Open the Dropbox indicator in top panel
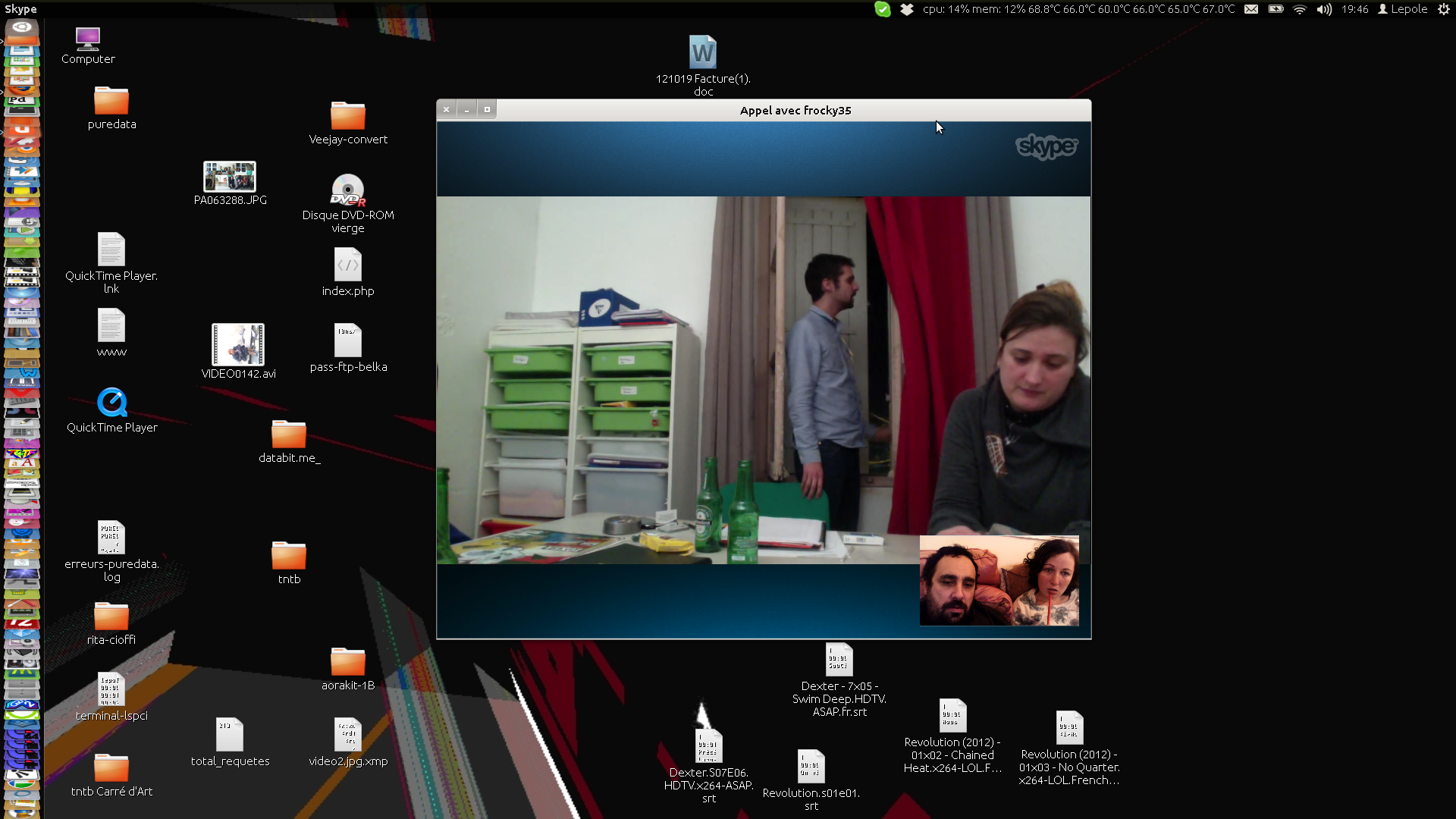Screen dimensions: 1456x819 pyautogui.click(x=906, y=9)
